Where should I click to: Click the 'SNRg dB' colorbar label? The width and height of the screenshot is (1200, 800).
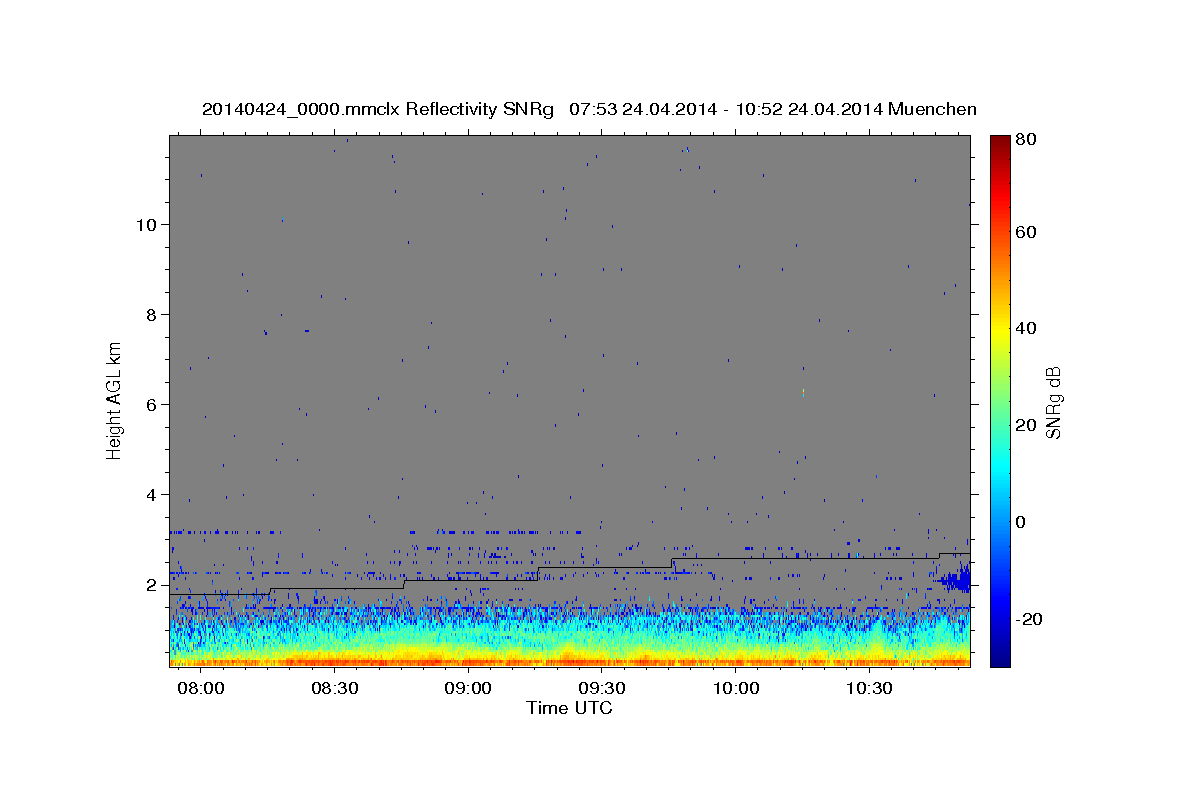pos(1053,402)
